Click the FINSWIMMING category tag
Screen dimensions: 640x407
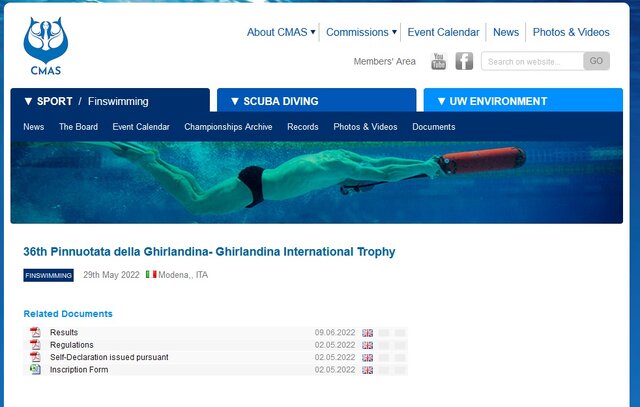click(x=48, y=275)
